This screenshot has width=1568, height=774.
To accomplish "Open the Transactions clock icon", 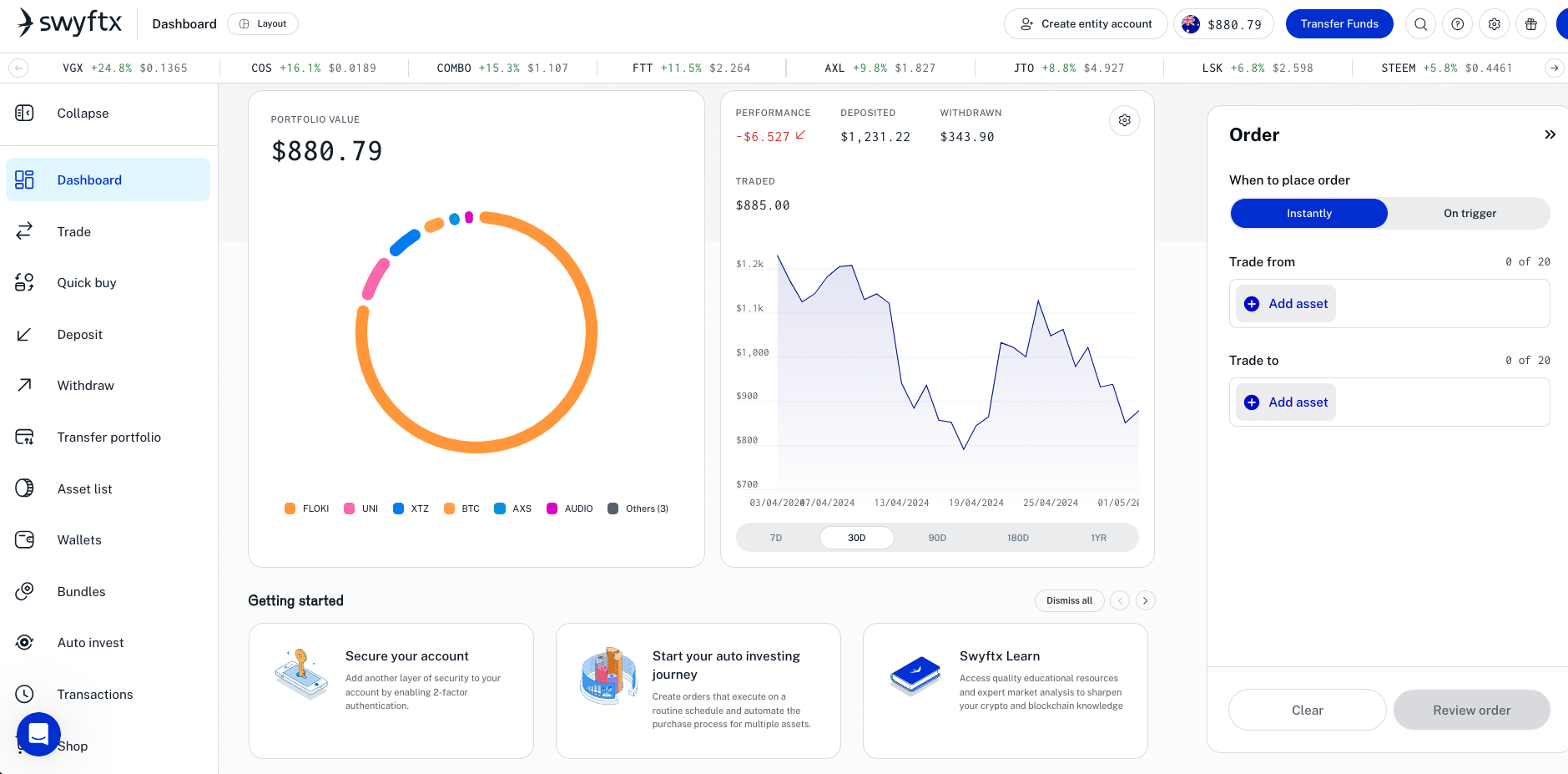I will pos(24,694).
